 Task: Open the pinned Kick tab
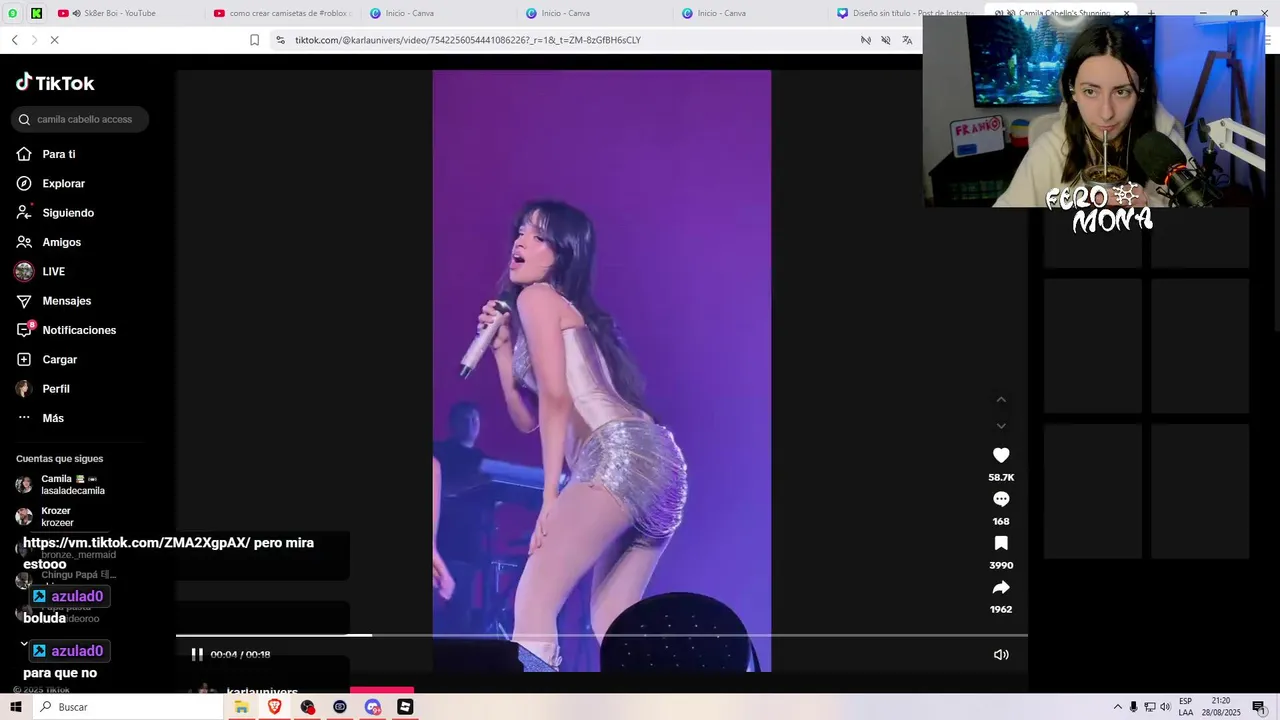pyautogui.click(x=37, y=13)
